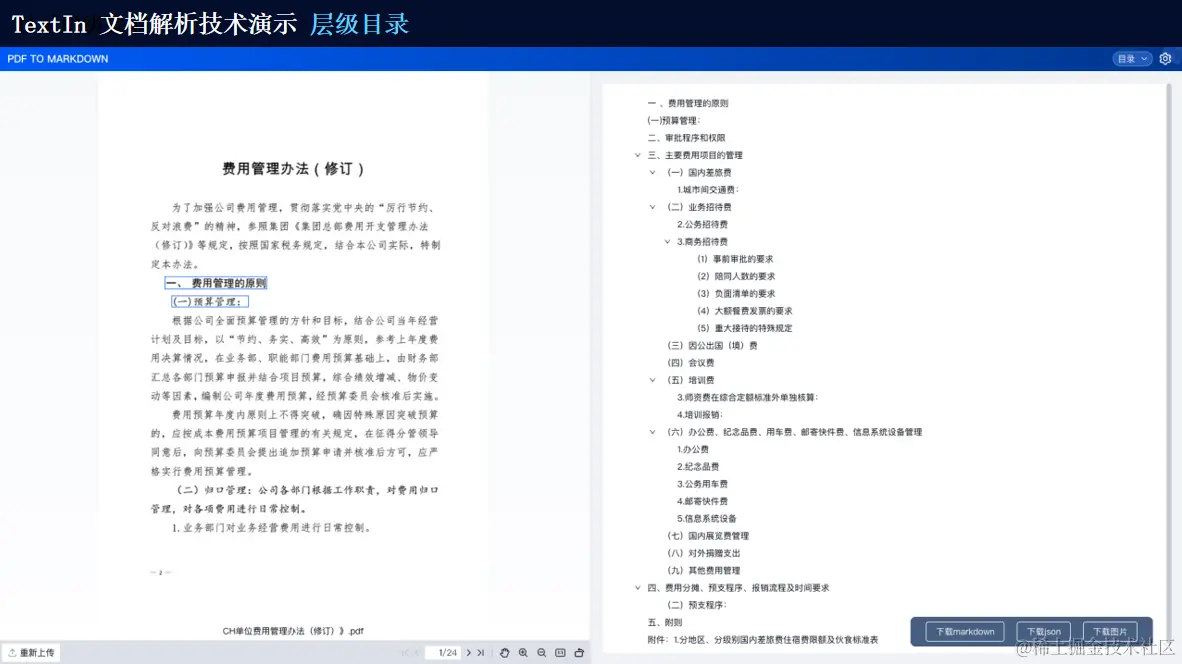Select 2.公务招待费 in the outline

point(702,225)
